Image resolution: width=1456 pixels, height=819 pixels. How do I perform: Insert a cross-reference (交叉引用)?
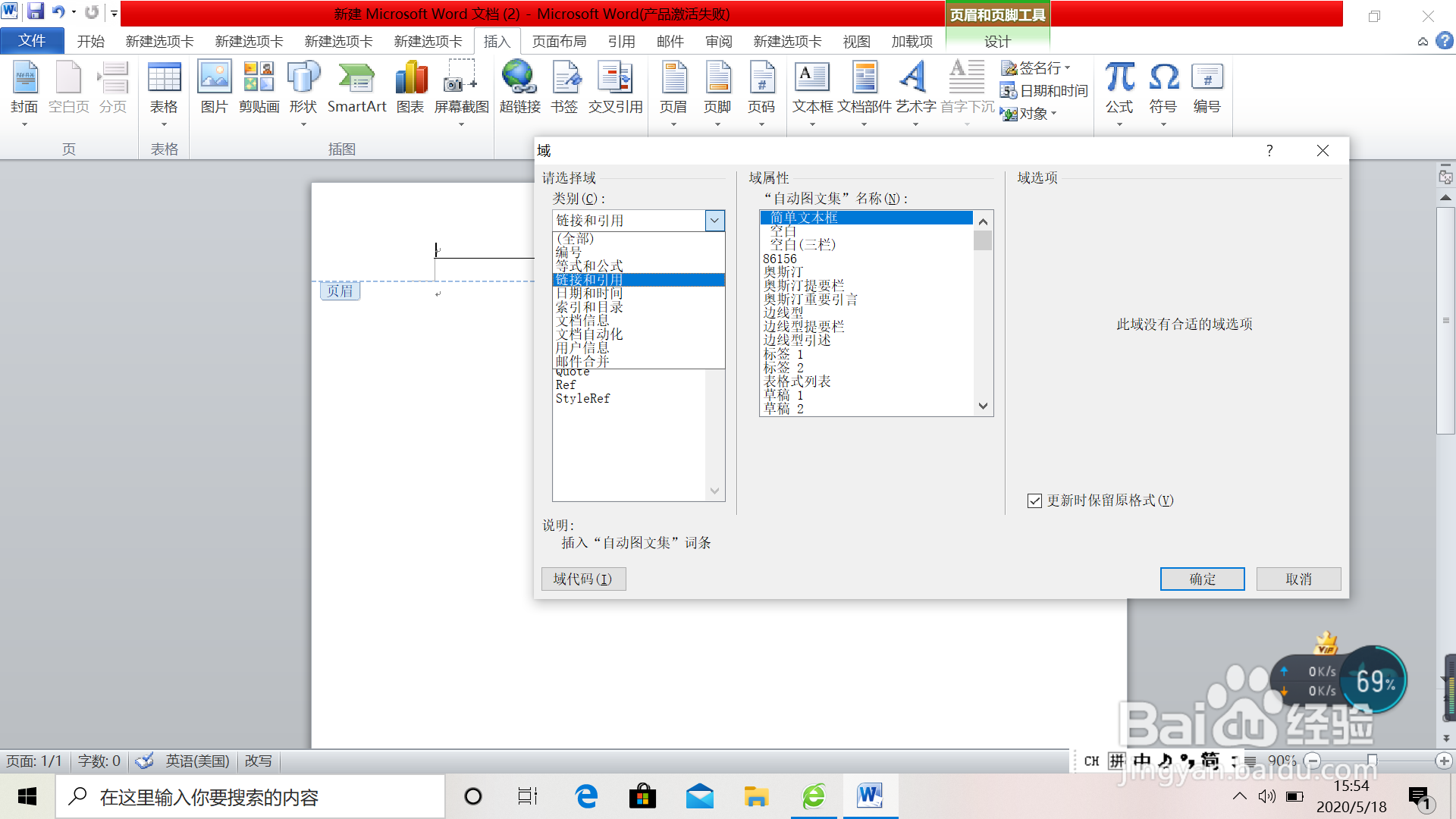615,88
